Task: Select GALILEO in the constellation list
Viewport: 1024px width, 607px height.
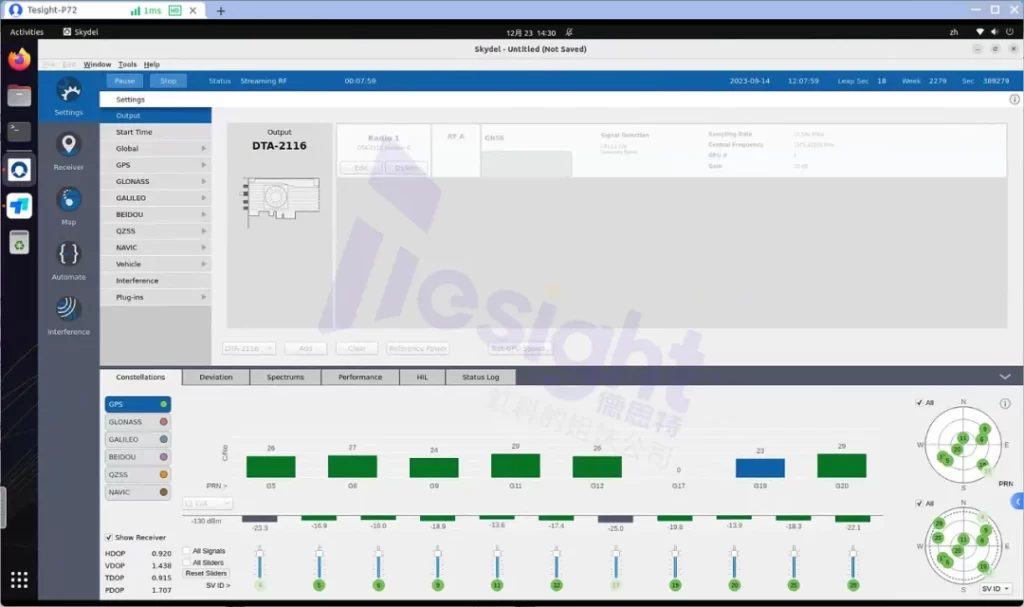Action: [x=137, y=439]
